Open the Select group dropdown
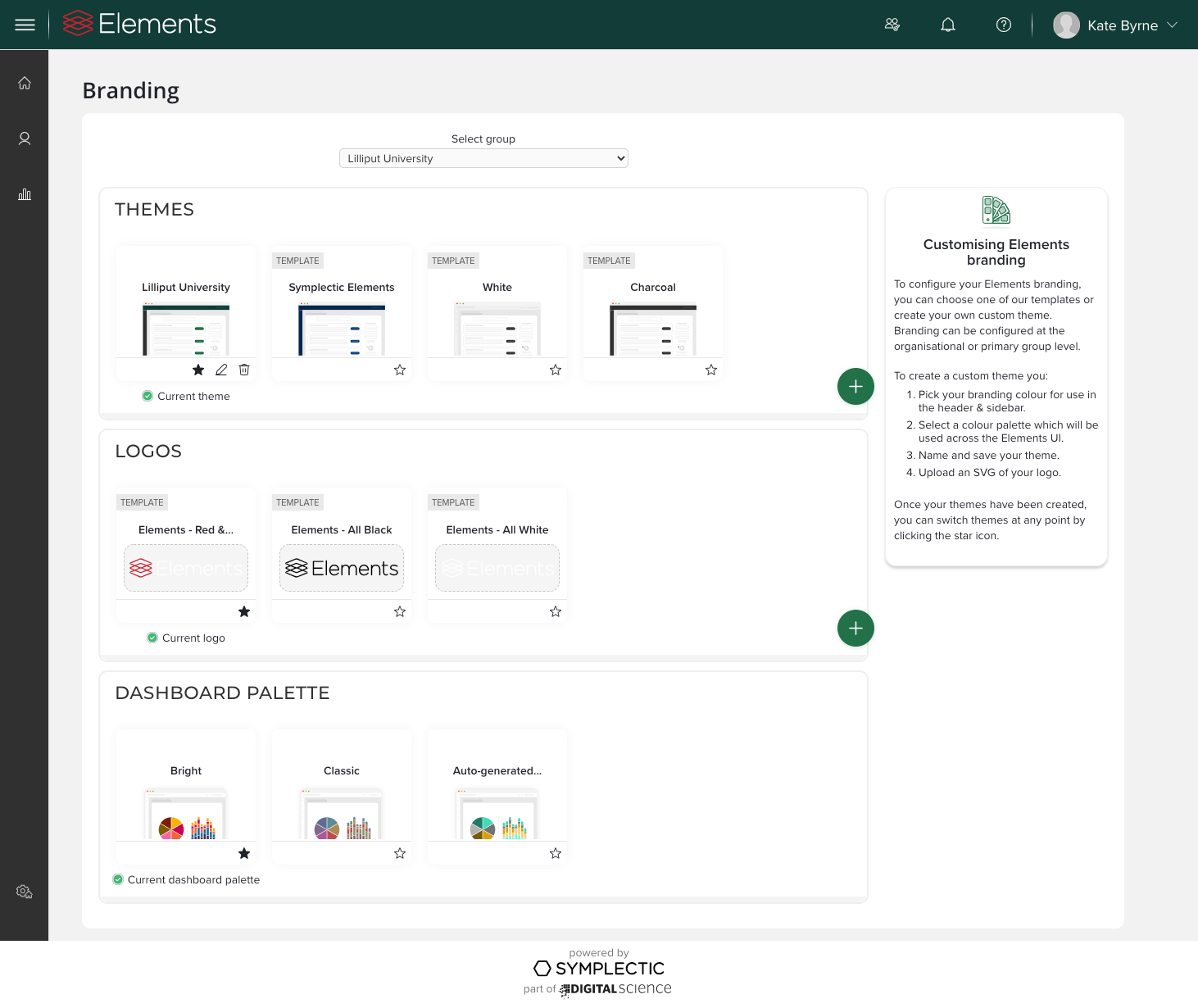Image resolution: width=1198 pixels, height=1008 pixels. [x=483, y=158]
